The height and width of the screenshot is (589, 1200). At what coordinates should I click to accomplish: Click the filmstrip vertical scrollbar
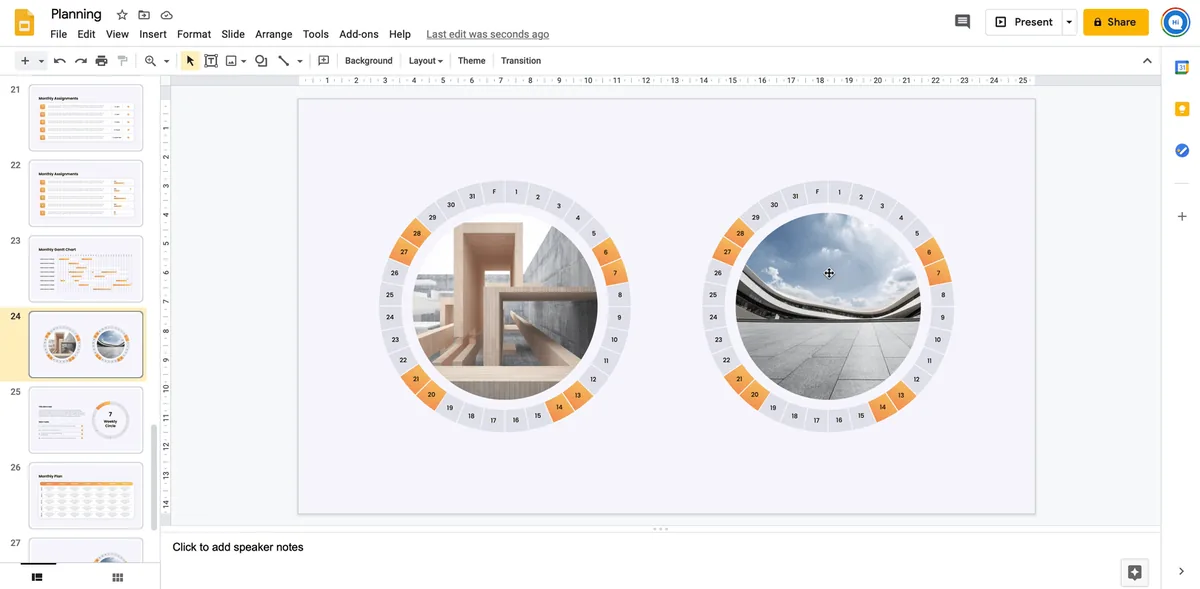point(153,478)
